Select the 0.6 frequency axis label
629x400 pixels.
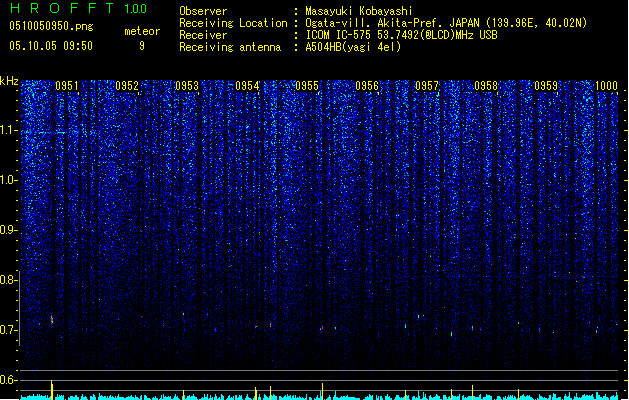(8, 380)
